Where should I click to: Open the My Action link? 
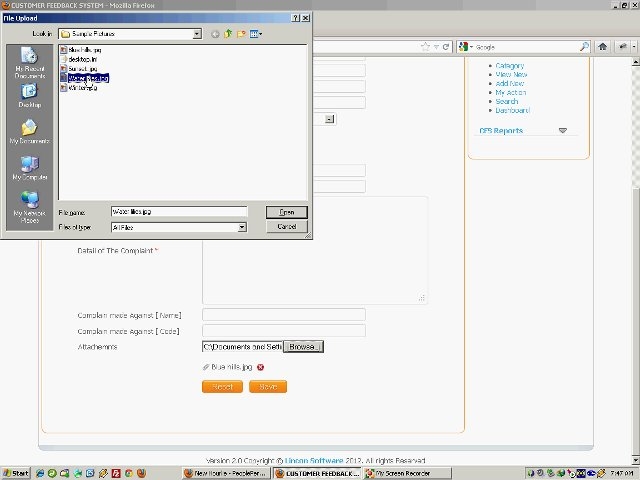(x=511, y=92)
